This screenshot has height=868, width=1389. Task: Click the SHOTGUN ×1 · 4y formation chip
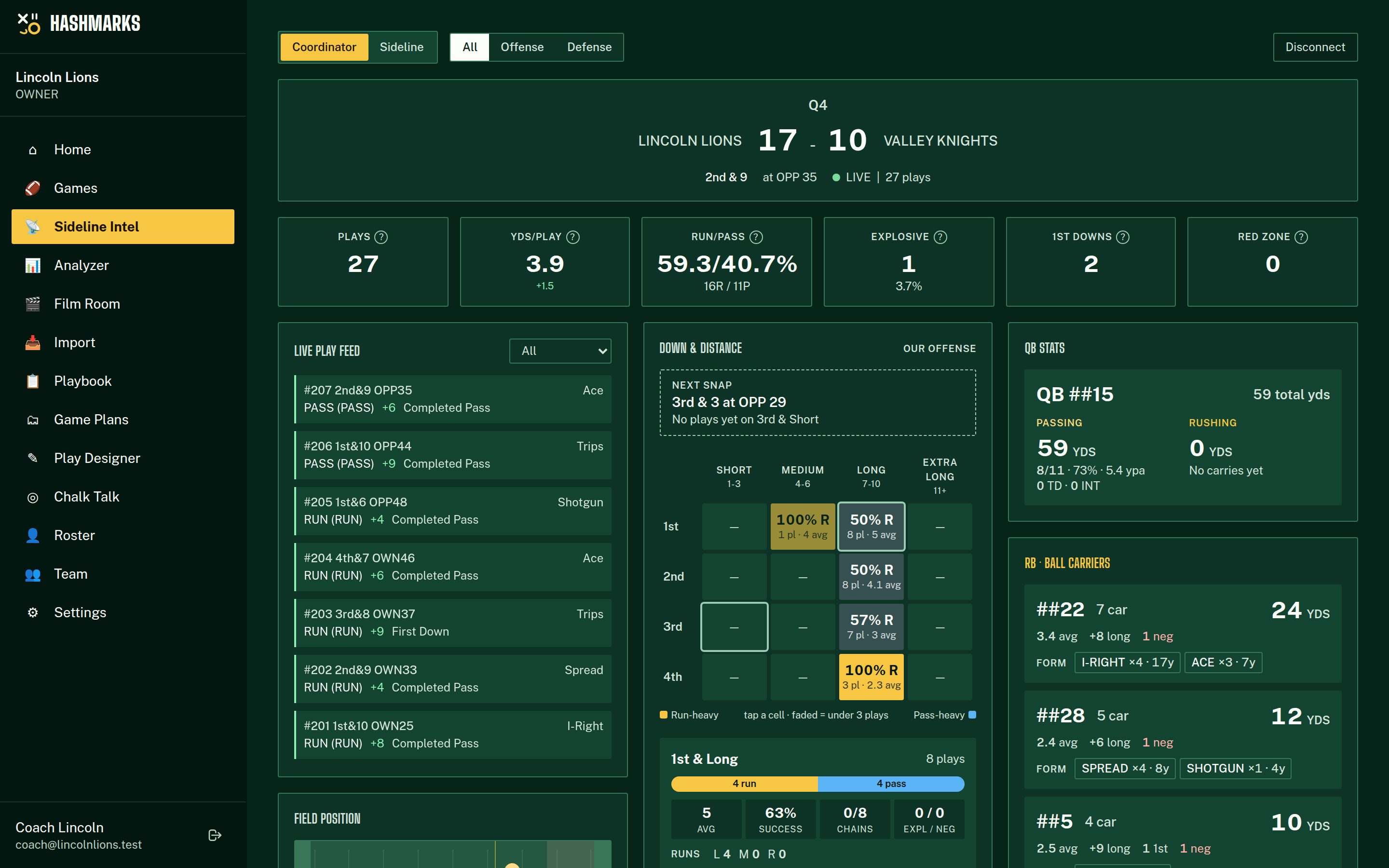click(1235, 769)
